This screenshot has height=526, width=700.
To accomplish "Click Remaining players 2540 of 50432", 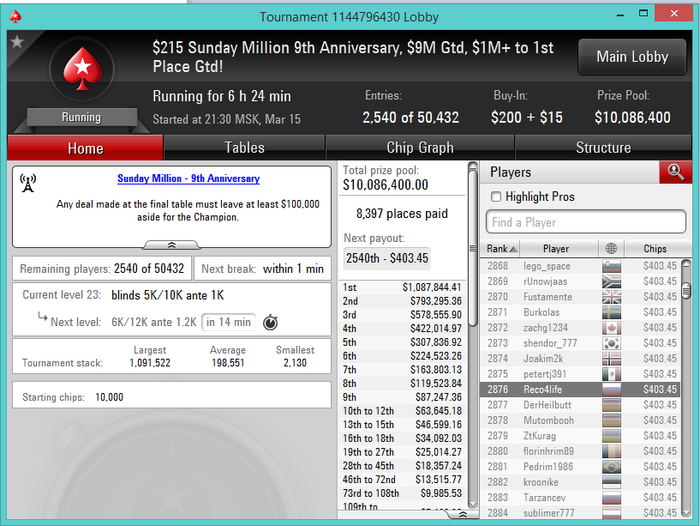I will tap(102, 269).
